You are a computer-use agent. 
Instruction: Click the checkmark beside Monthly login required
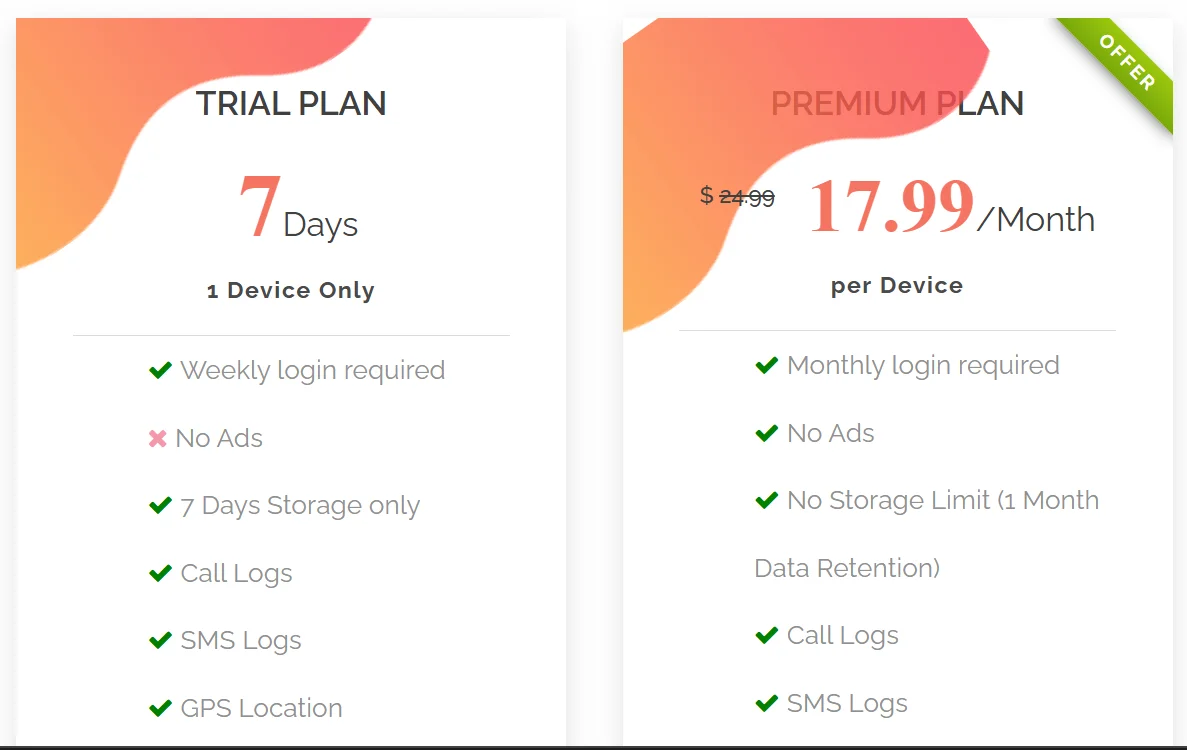(x=767, y=366)
